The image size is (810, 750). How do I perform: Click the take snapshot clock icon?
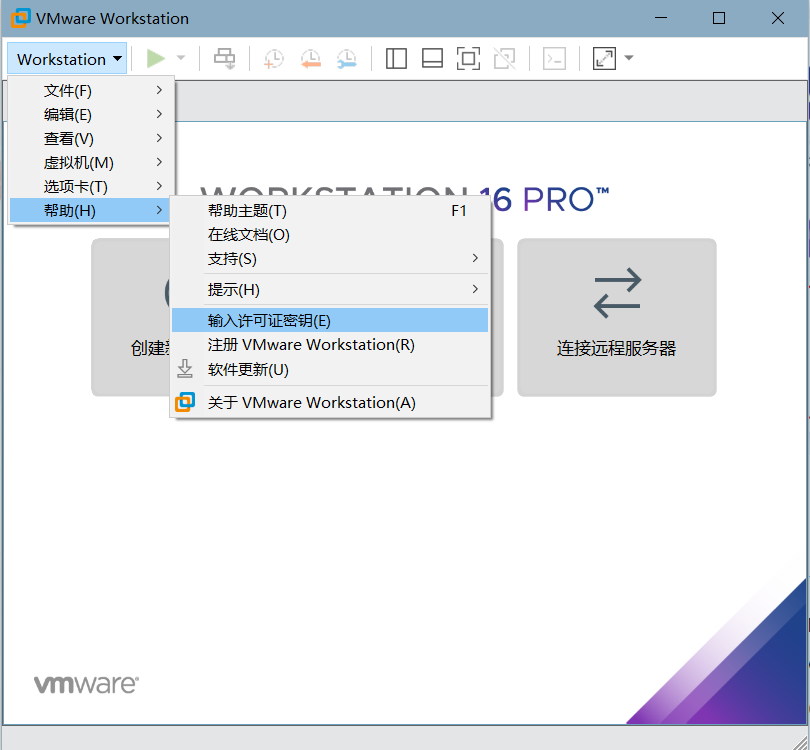(273, 58)
